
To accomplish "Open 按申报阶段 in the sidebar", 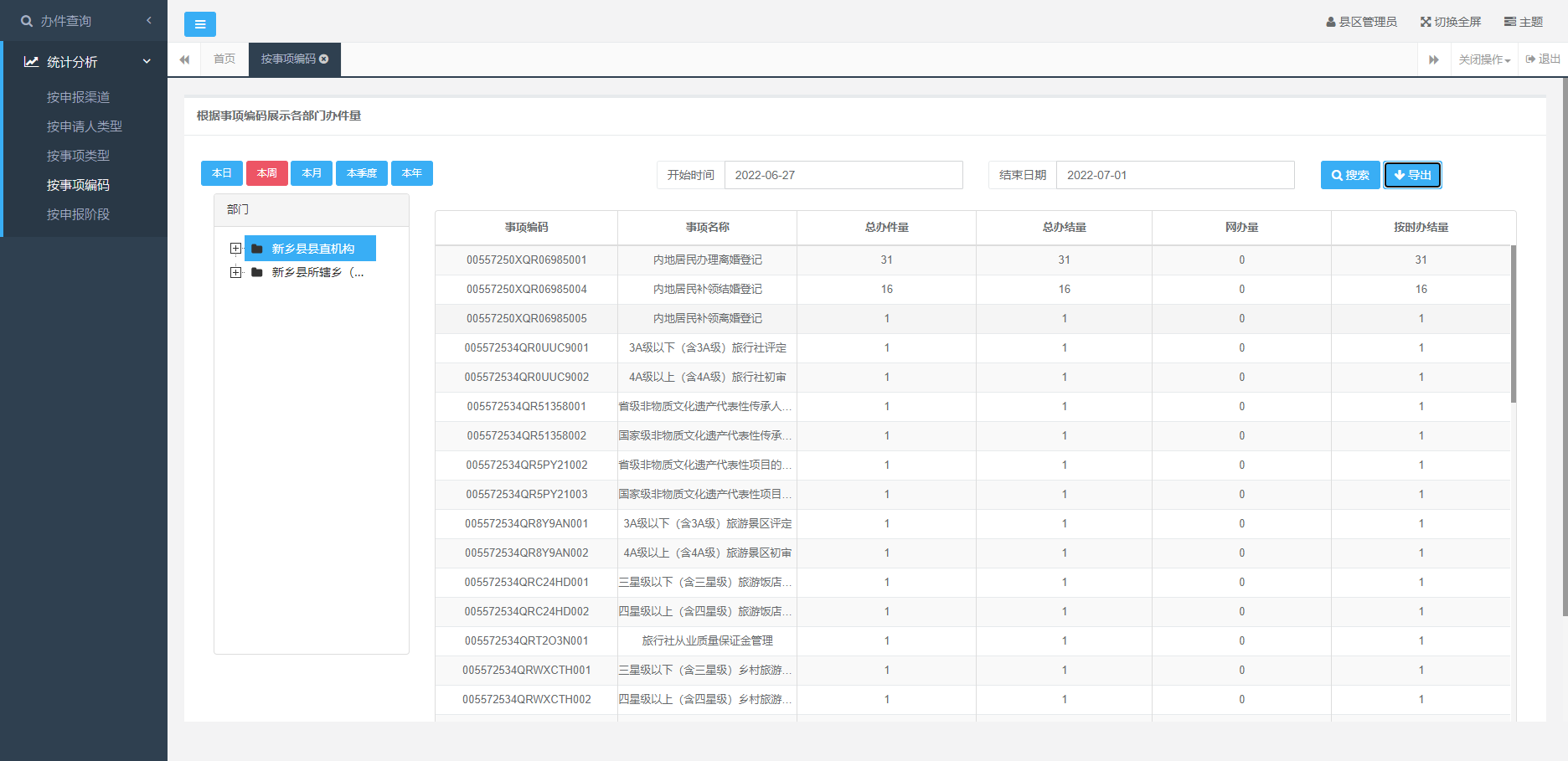I will click(78, 214).
